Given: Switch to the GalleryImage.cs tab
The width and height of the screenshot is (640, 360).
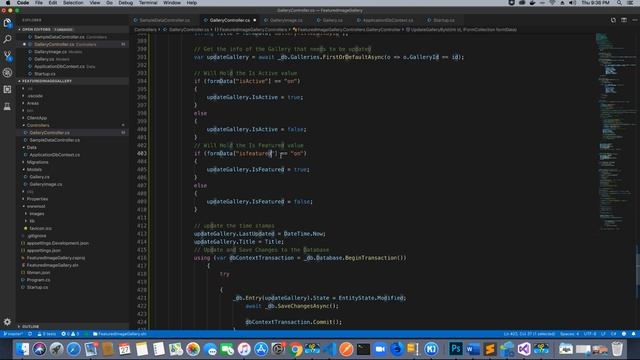Looking at the screenshot, I should click(286, 20).
